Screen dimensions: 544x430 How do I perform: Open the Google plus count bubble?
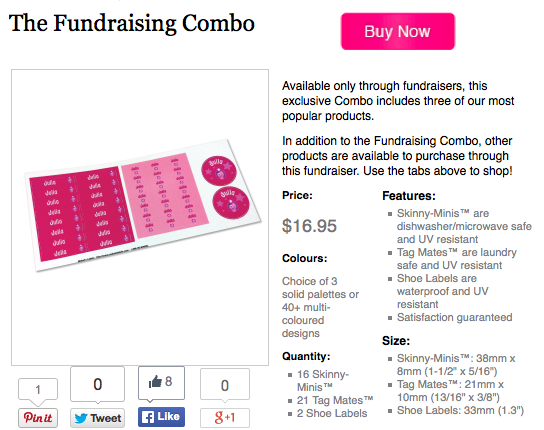tap(225, 385)
